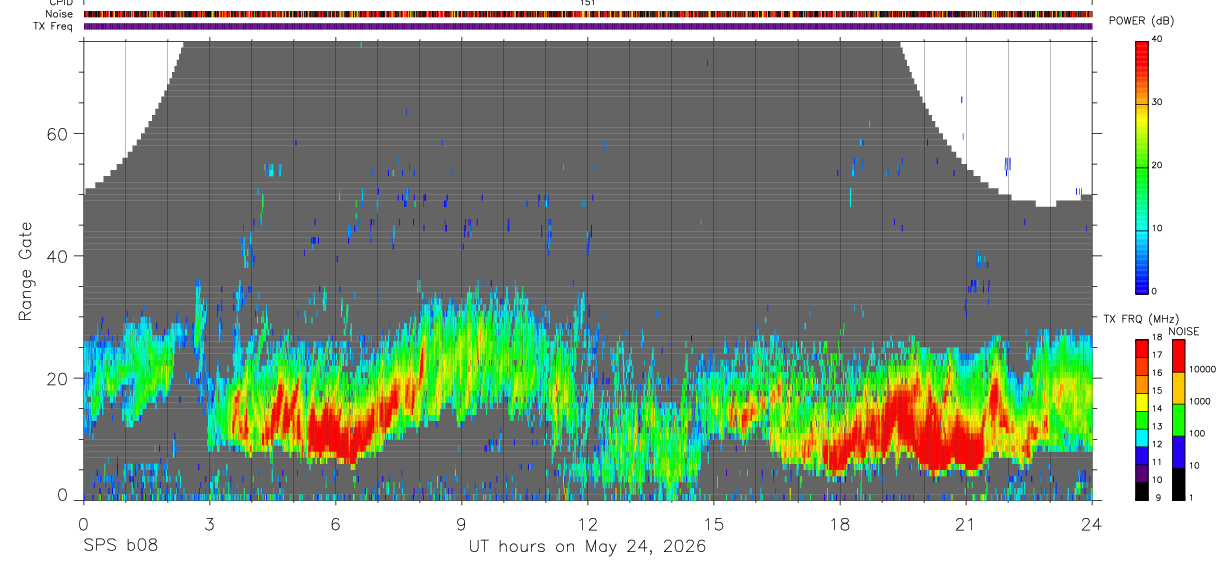
Task: Click the POWER (dB) color bar
Action: [1142, 166]
